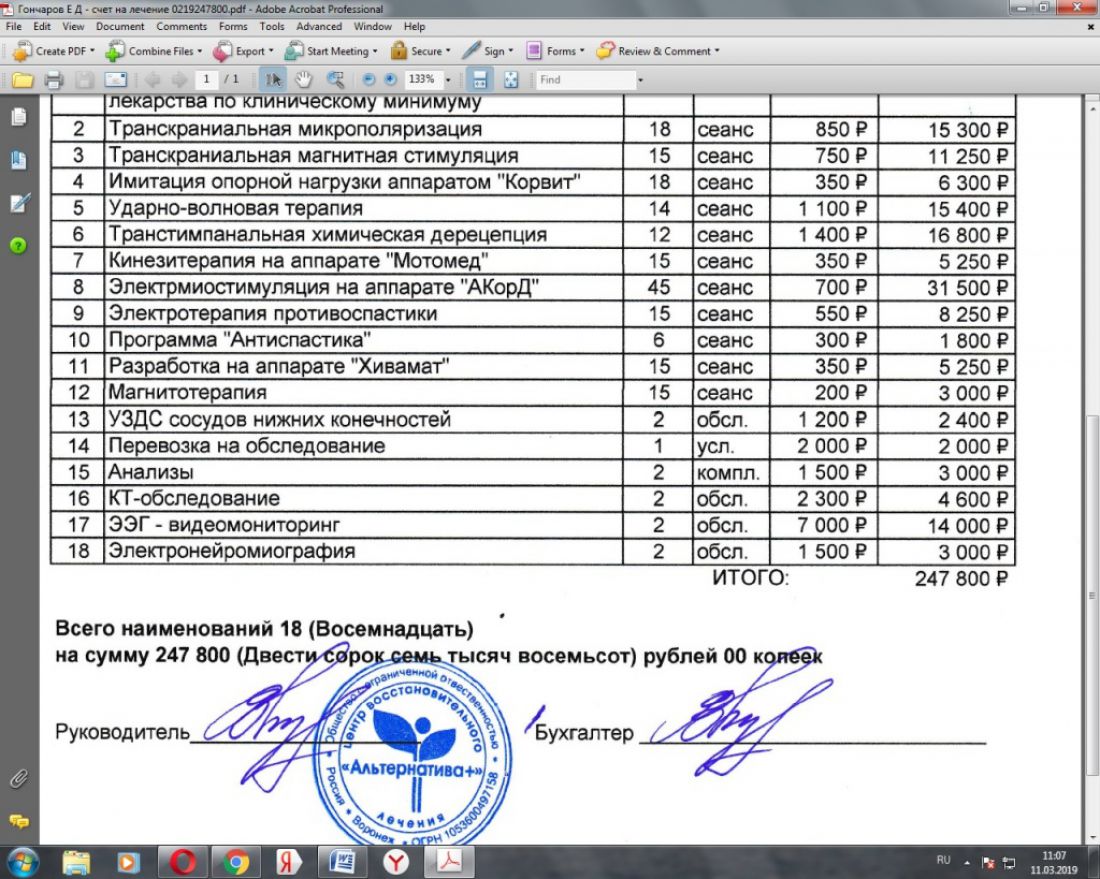Open the How To help panel
The height and width of the screenshot is (879, 1100).
pyautogui.click(x=18, y=246)
